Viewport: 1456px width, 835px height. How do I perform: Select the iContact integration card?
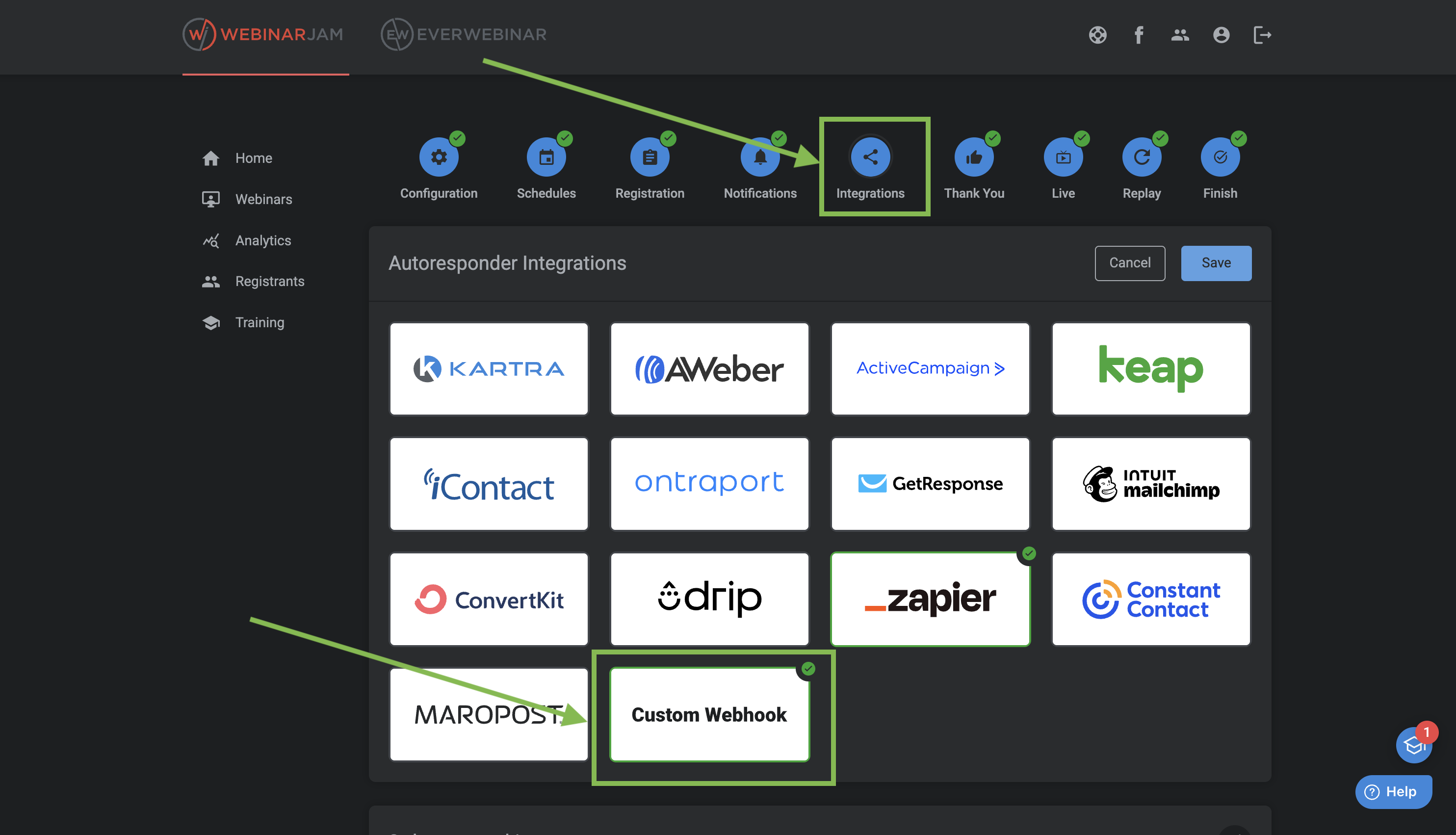click(489, 484)
